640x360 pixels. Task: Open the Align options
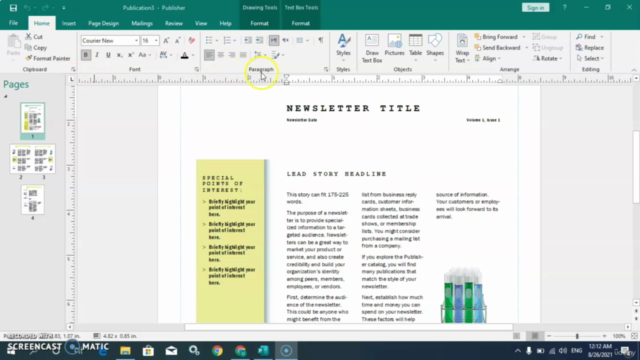tap(488, 58)
